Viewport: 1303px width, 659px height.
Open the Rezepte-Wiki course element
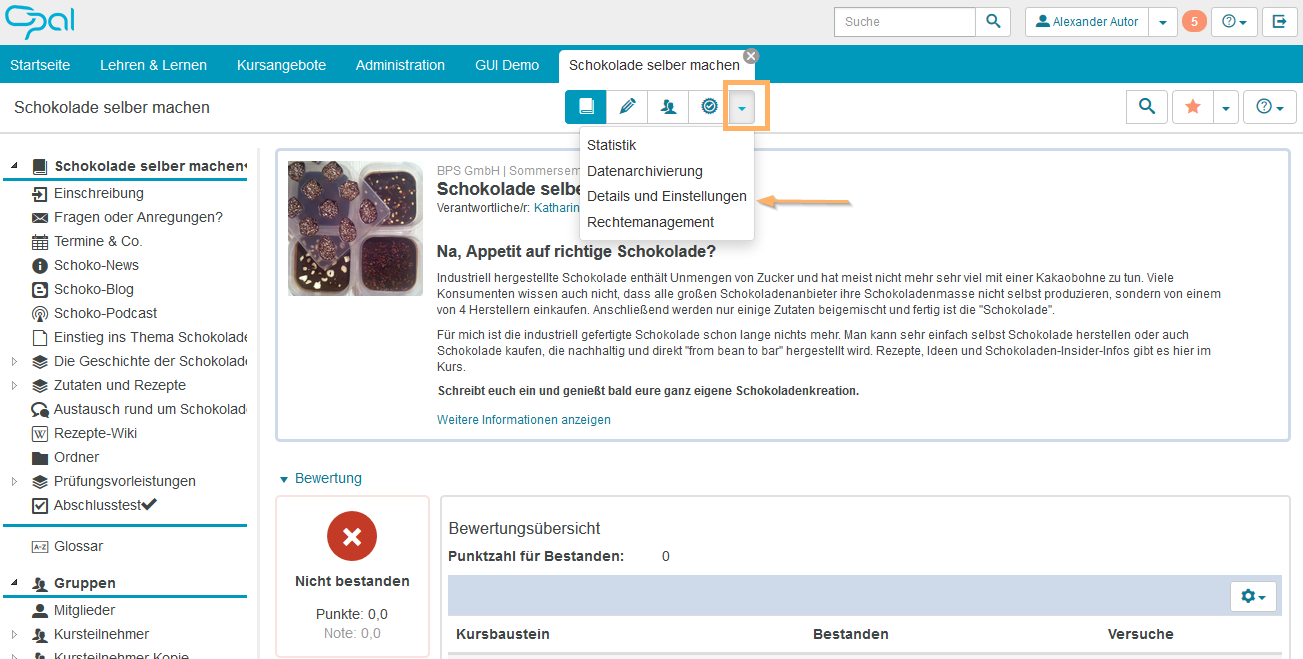[99, 433]
